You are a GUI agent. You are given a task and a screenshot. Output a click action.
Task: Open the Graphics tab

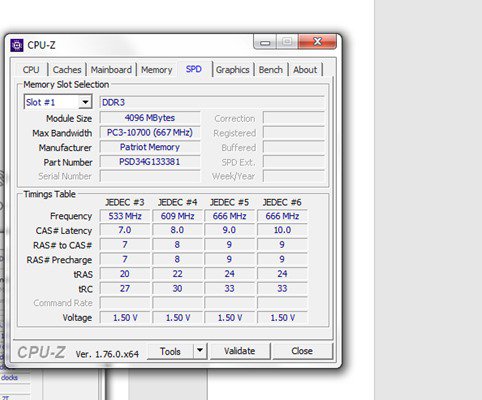tap(233, 70)
